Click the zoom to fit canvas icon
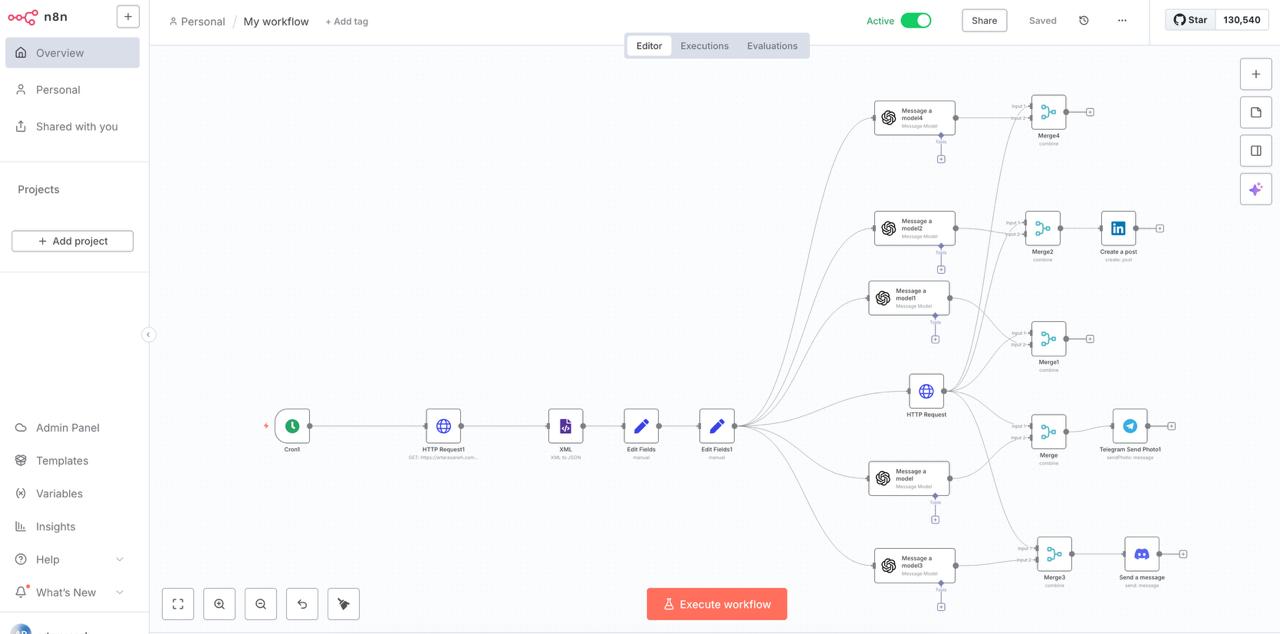Image resolution: width=1280 pixels, height=634 pixels. tap(178, 604)
